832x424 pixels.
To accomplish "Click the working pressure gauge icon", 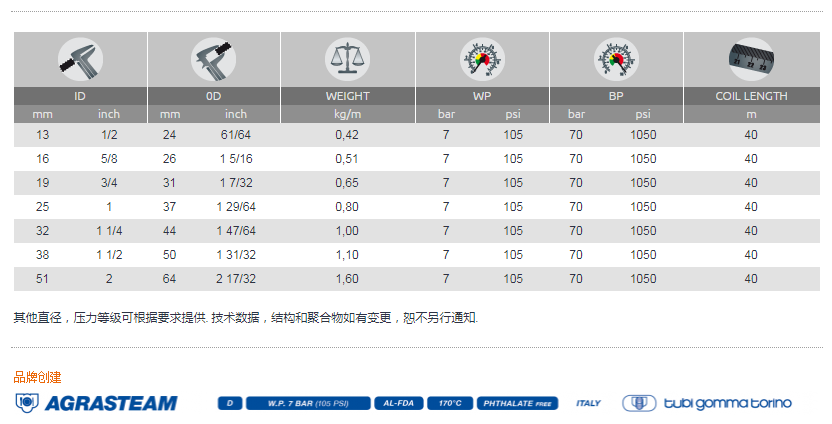I will [481, 59].
